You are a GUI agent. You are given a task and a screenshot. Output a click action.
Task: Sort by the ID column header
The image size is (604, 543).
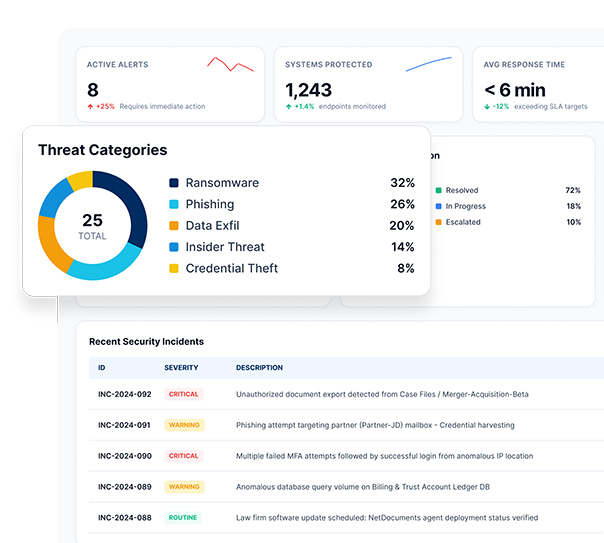point(102,368)
